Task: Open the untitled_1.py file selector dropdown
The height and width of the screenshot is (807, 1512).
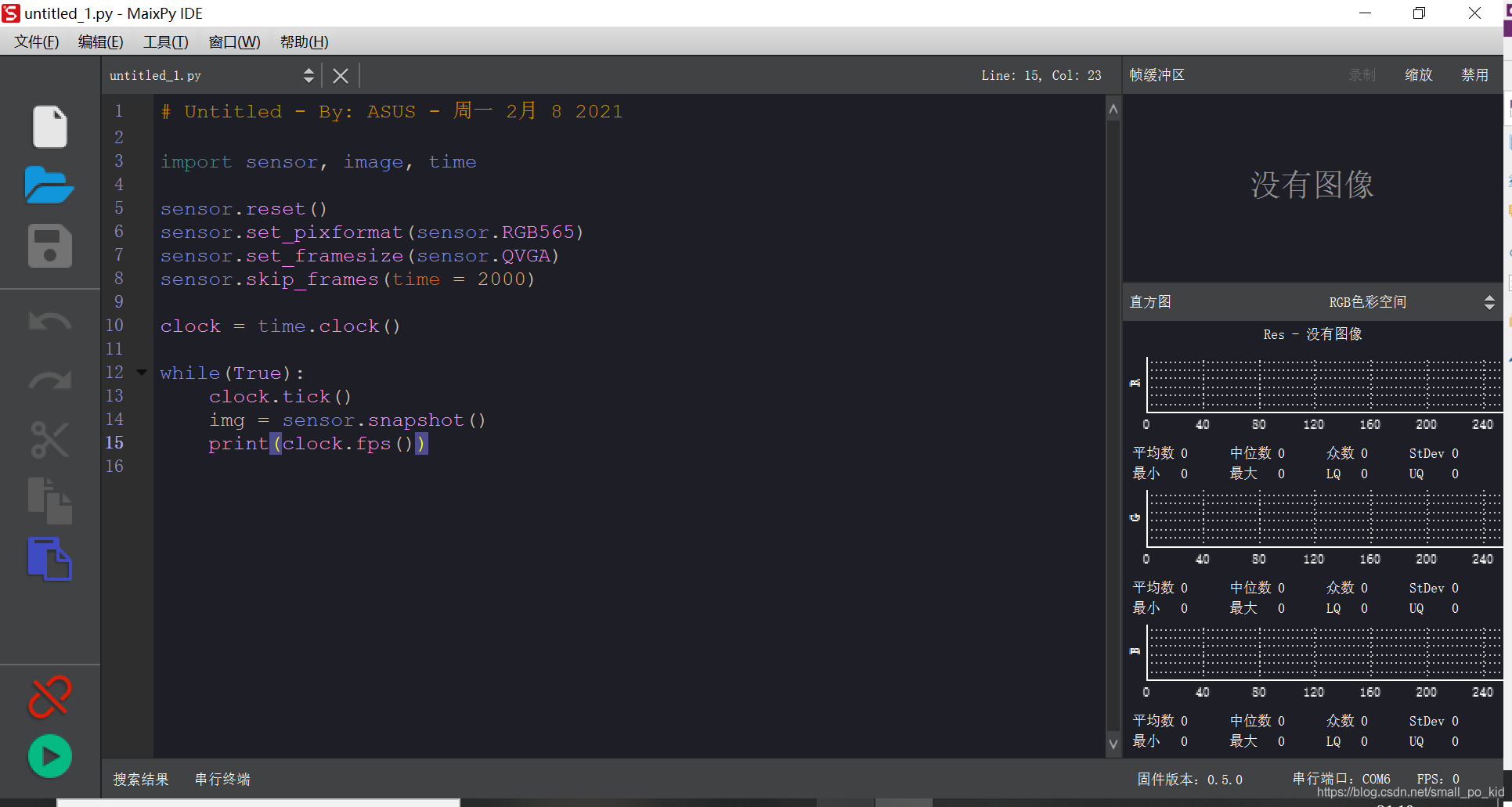Action: (211, 75)
